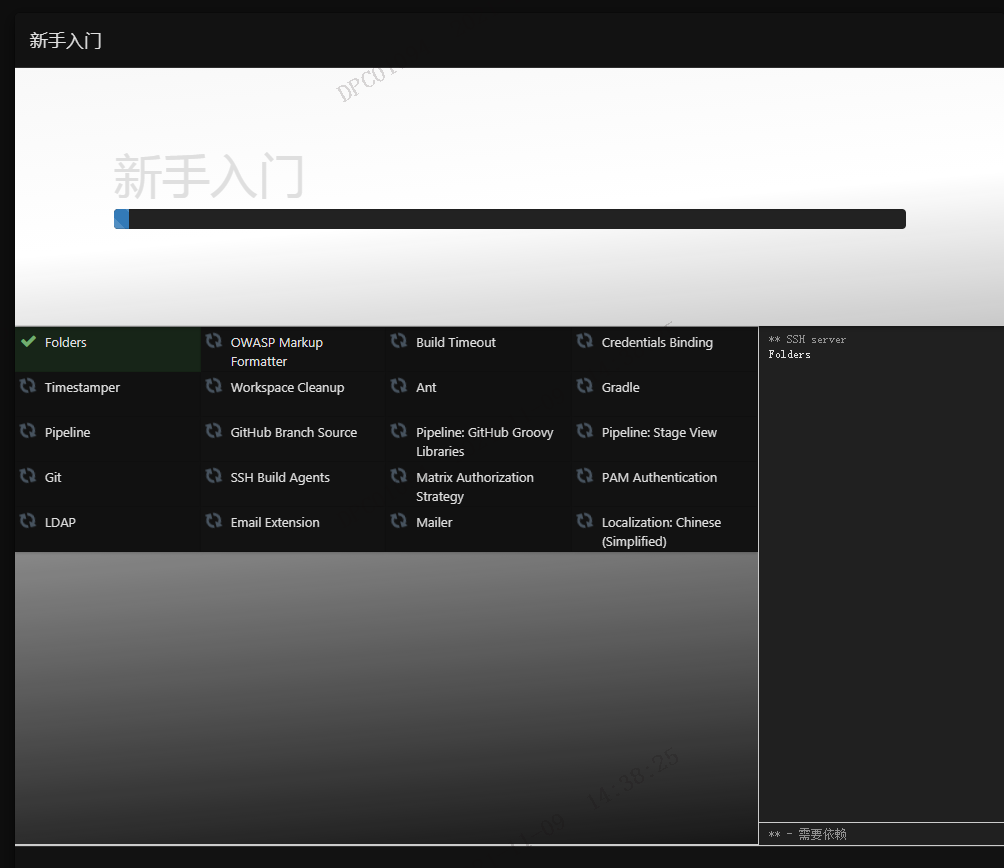
Task: Select the Folders plugin name
Action: point(65,342)
